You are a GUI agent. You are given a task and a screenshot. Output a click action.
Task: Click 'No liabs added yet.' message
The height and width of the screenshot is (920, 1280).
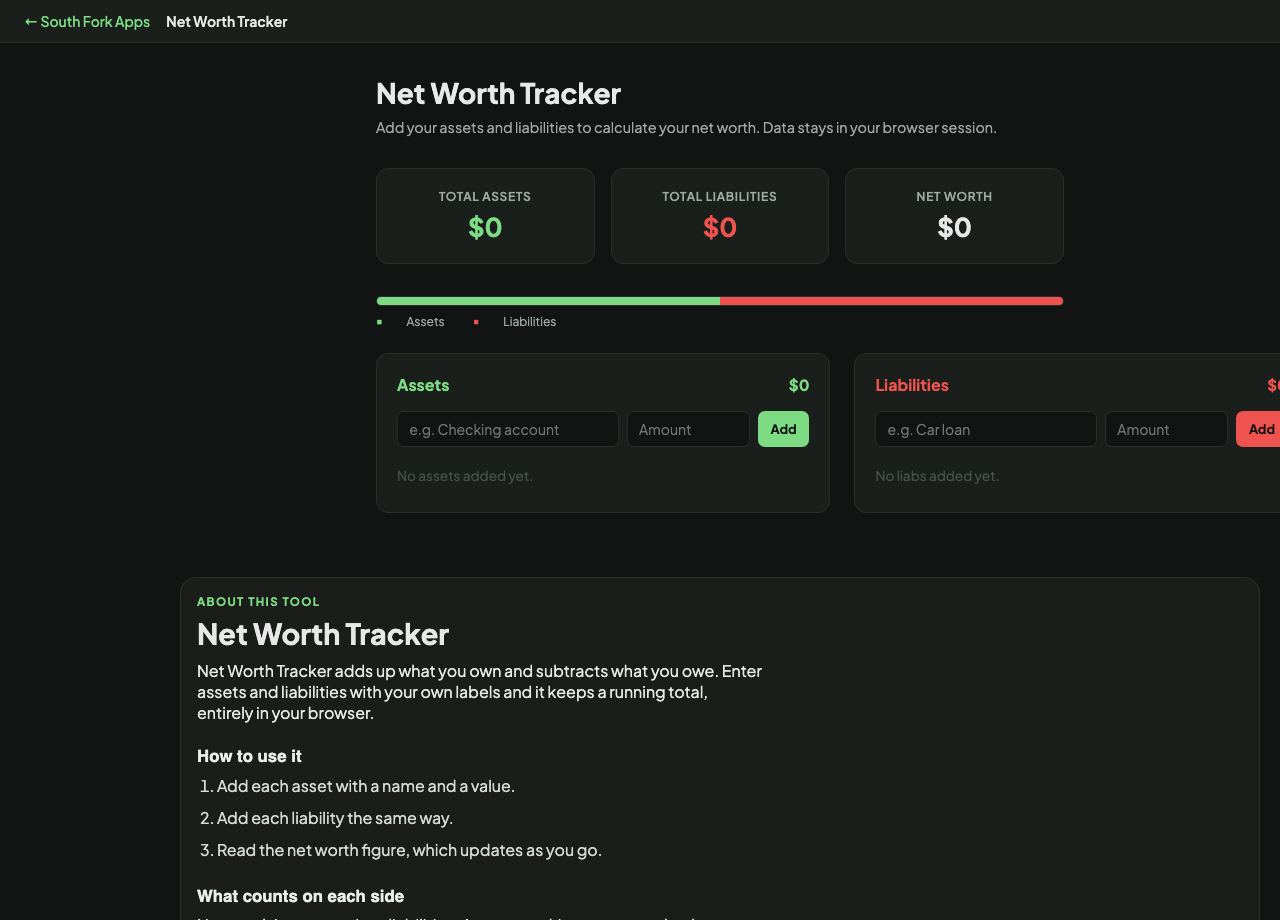937,476
